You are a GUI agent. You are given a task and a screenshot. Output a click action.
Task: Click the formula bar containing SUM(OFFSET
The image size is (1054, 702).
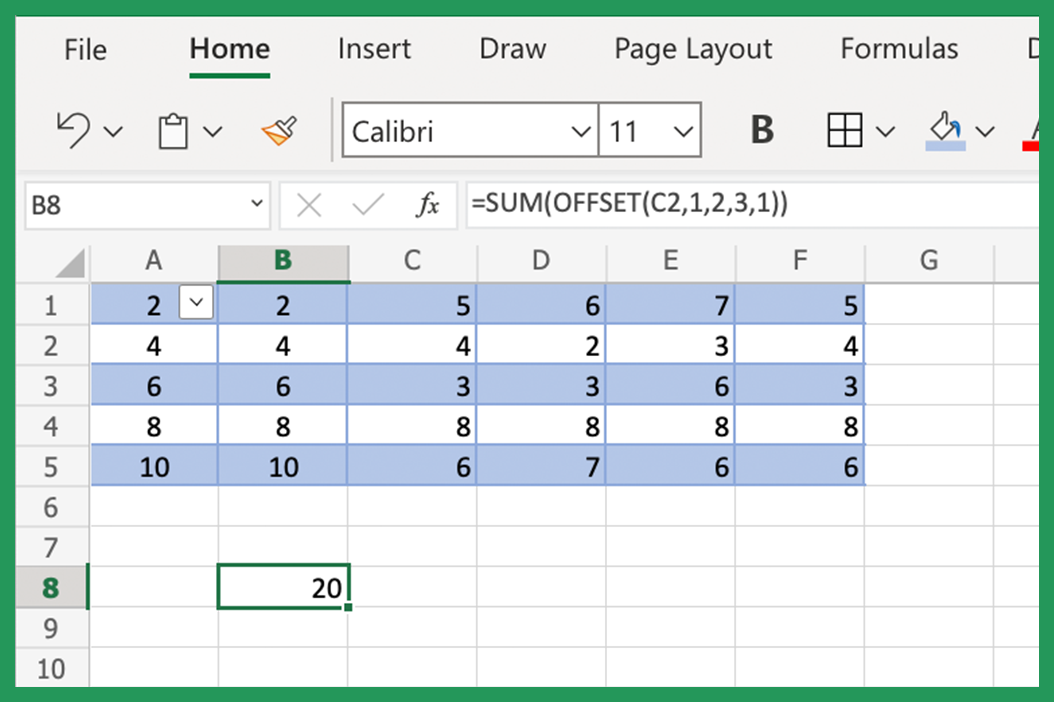point(752,204)
